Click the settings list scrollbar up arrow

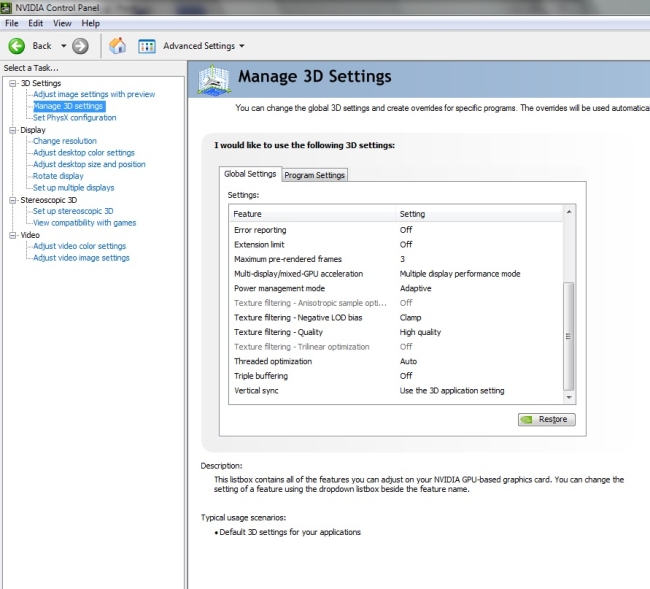(569, 212)
